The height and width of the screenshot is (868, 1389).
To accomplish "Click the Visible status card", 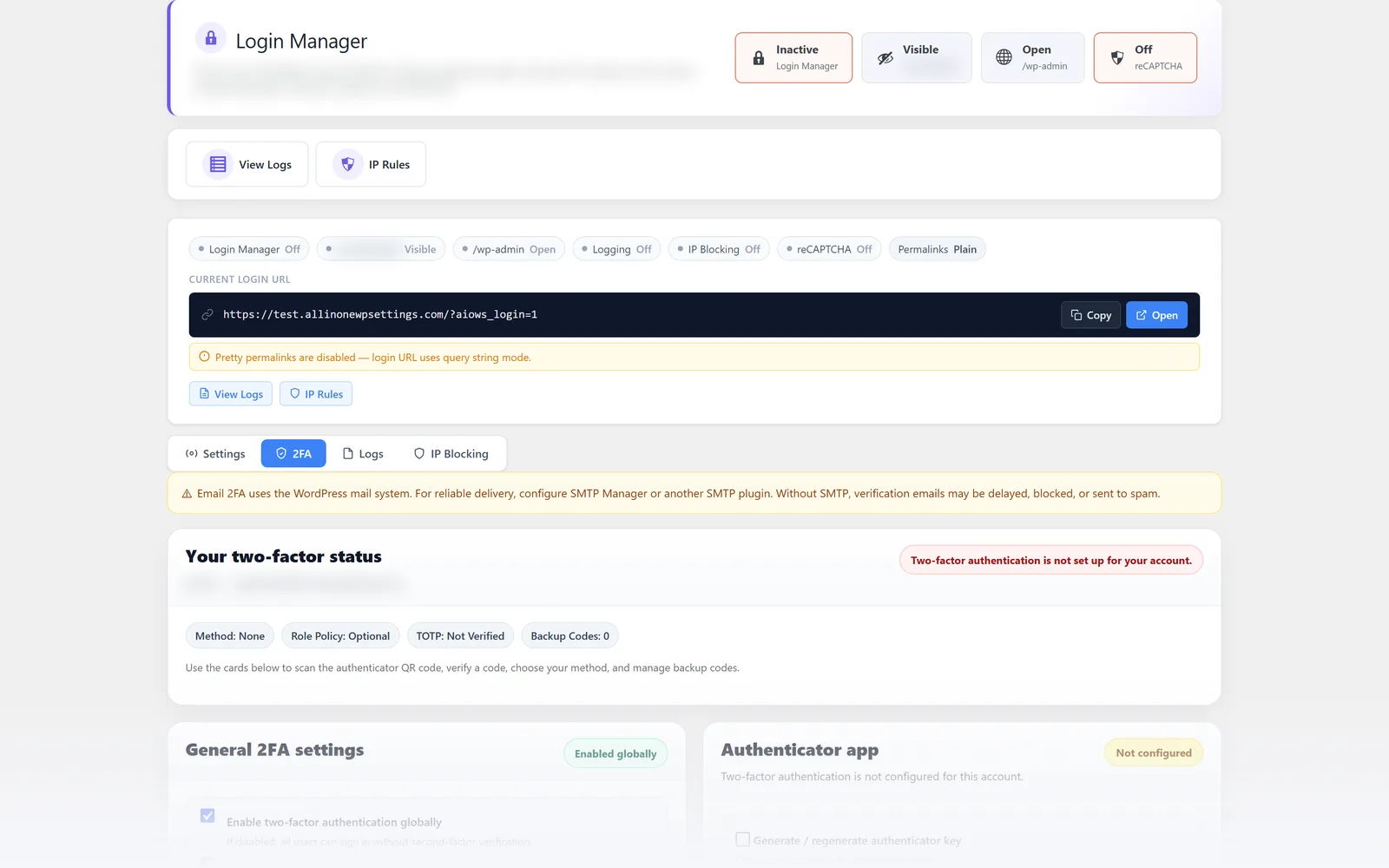I will [x=917, y=58].
